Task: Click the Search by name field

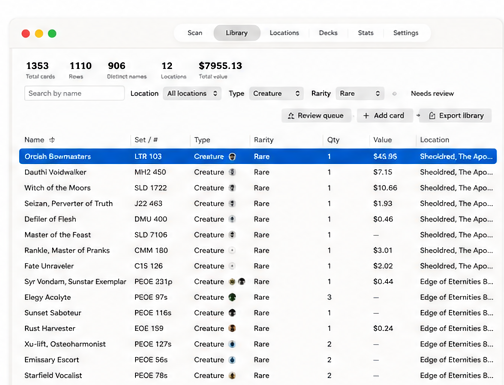Action: pyautogui.click(x=74, y=93)
